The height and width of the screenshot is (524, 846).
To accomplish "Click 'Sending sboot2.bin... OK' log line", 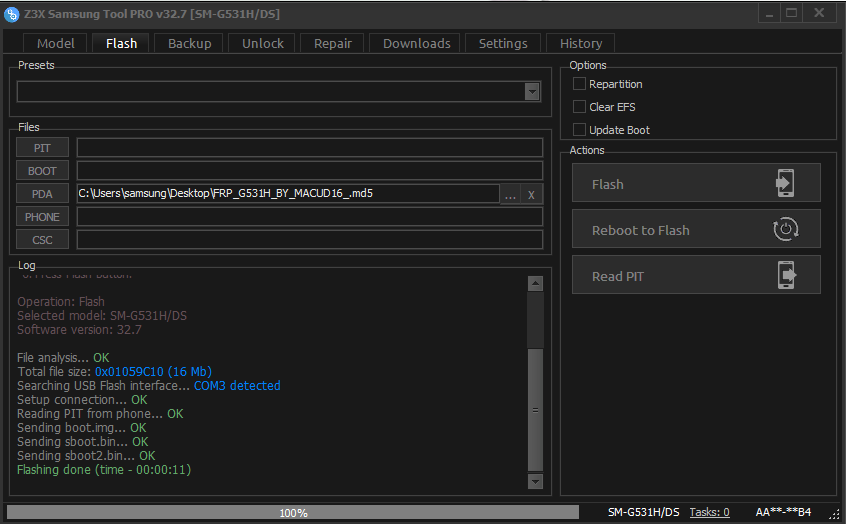I will click(x=86, y=456).
